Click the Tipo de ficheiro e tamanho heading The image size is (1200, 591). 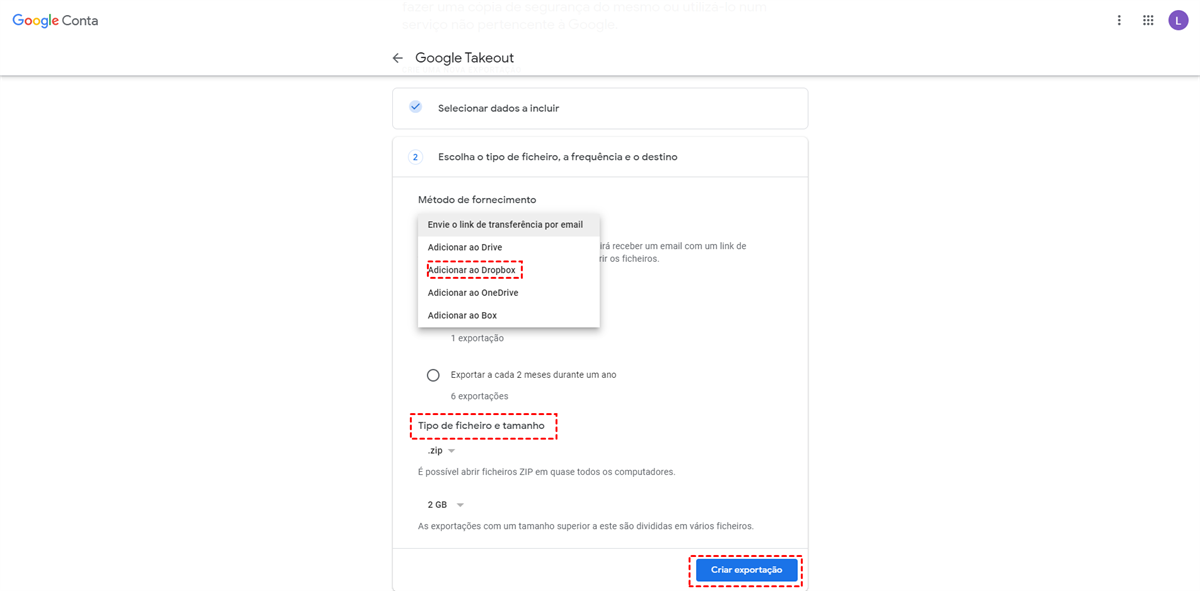click(x=481, y=426)
